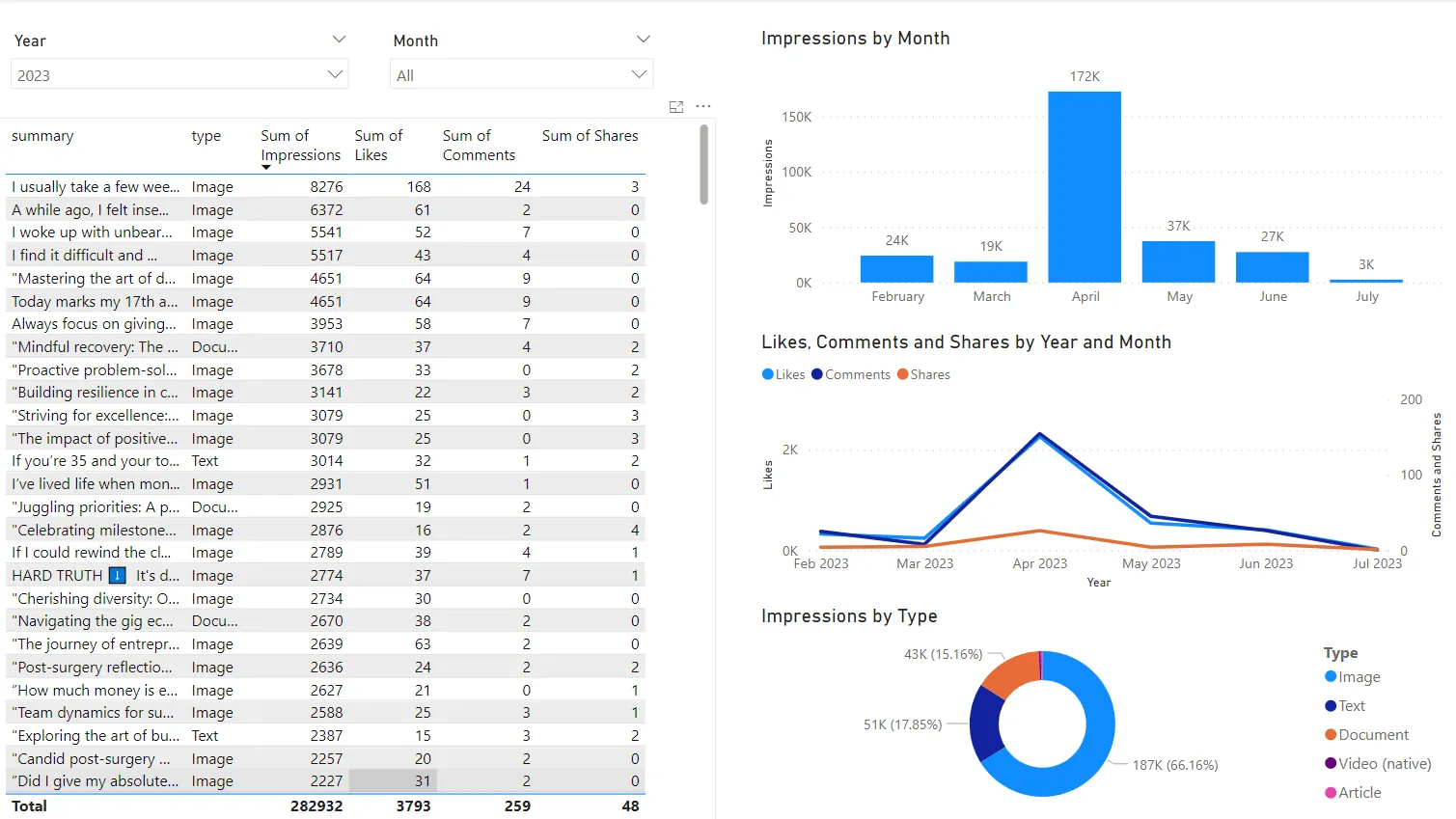Image resolution: width=1456 pixels, height=819 pixels.
Task: Click the Document legend marker in Type legend
Action: [x=1331, y=735]
